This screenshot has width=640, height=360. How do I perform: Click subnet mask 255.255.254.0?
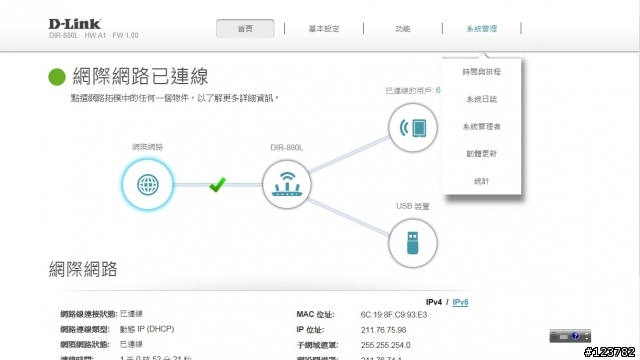point(385,345)
